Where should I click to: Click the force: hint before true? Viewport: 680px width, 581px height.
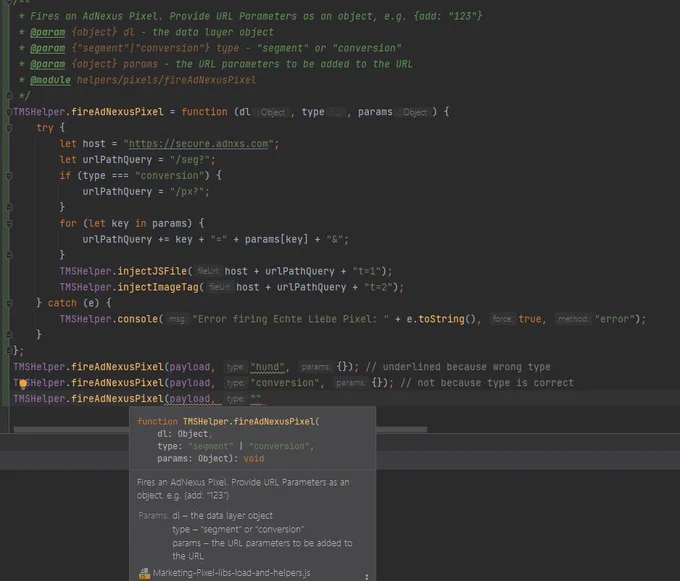click(x=502, y=319)
